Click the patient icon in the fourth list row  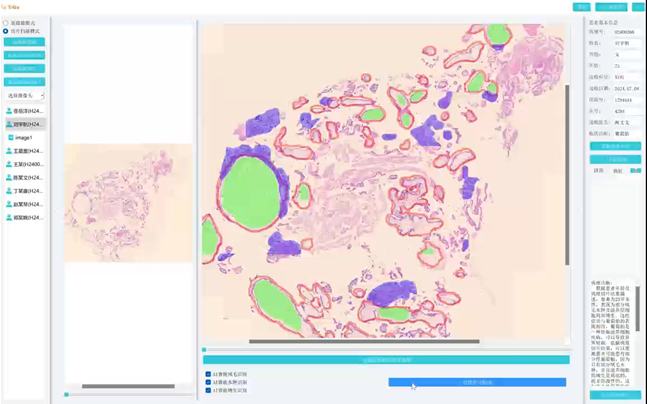[9, 151]
